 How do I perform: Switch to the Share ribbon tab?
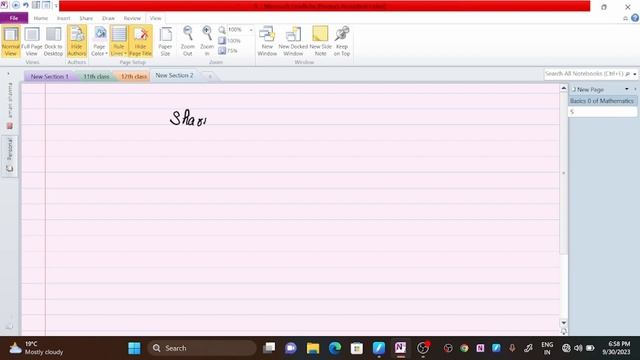coord(86,18)
